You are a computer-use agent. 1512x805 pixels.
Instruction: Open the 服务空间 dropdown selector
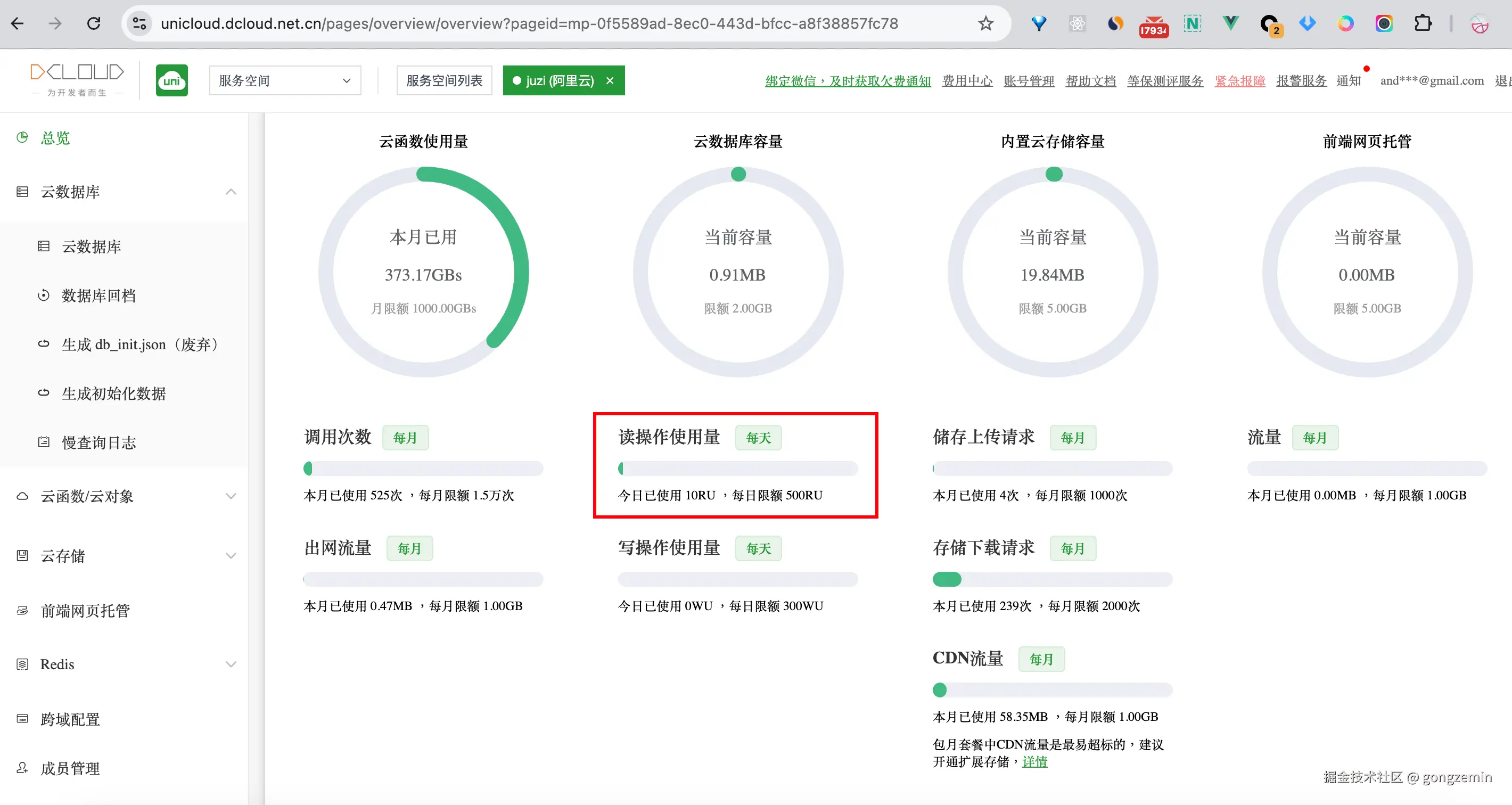click(x=285, y=80)
